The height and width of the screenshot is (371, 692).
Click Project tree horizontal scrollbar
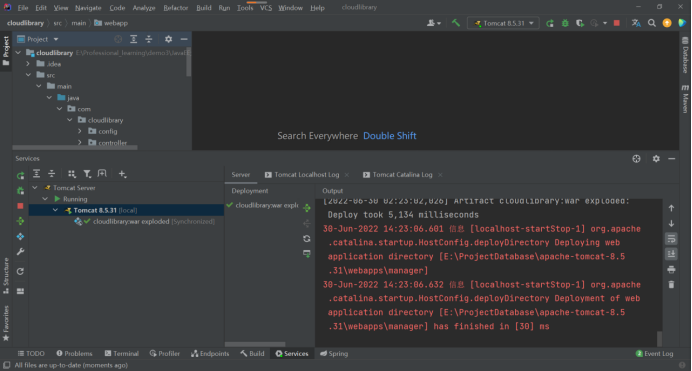[x=75, y=148]
